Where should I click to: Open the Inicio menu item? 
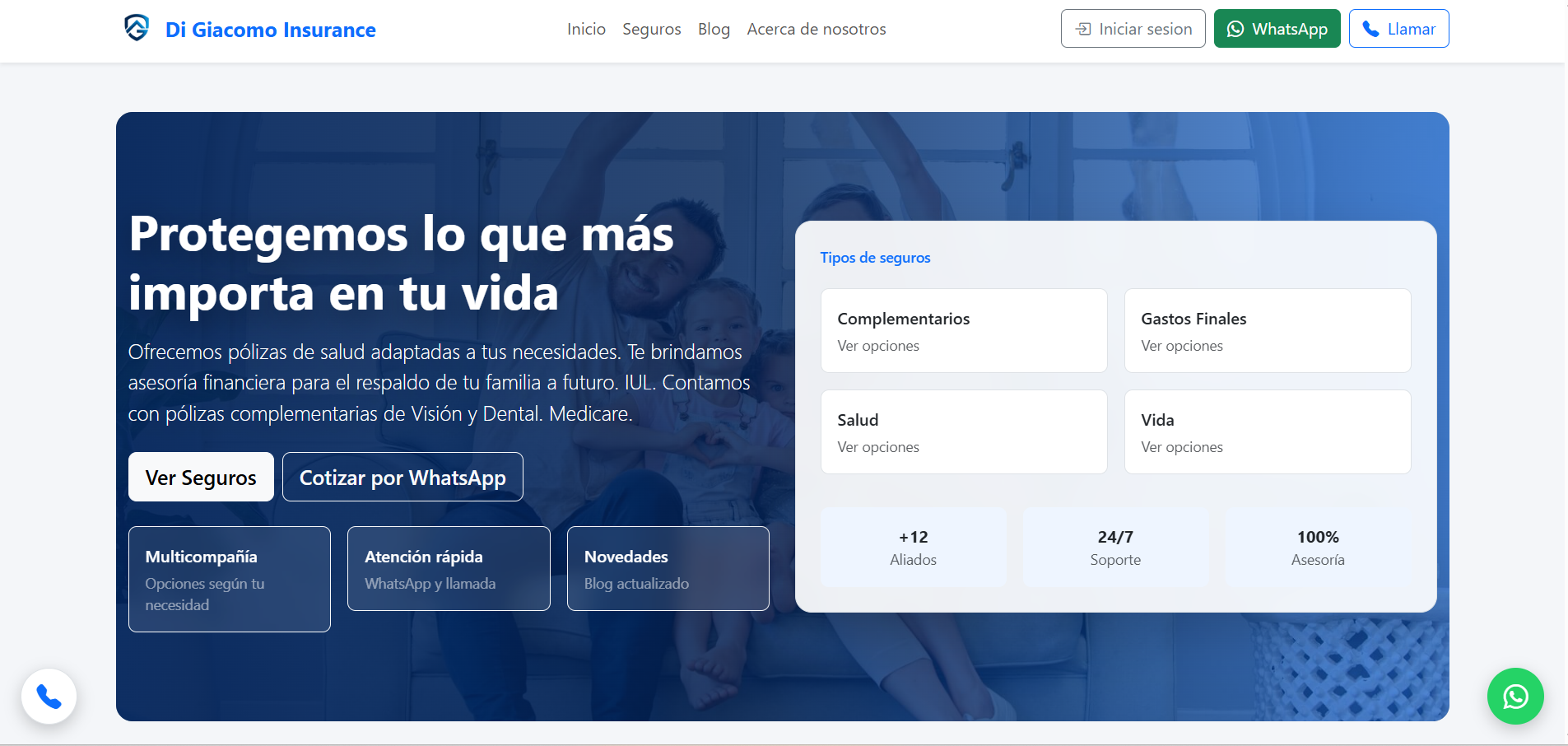[586, 30]
